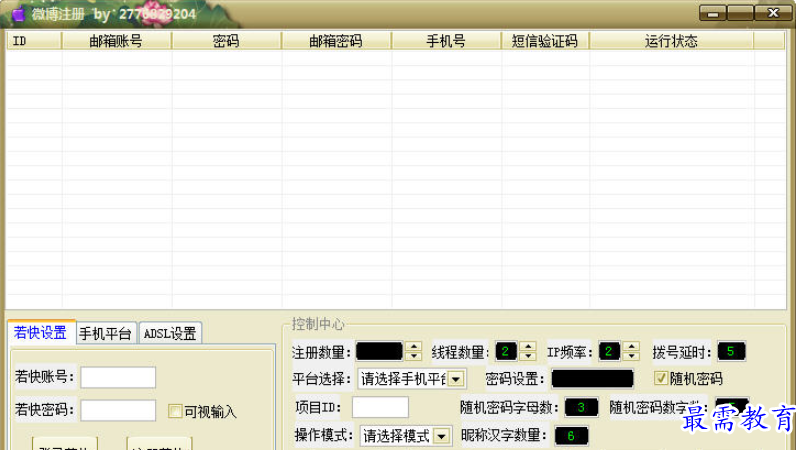
Task: Click the ID column header
Action: 34,41
